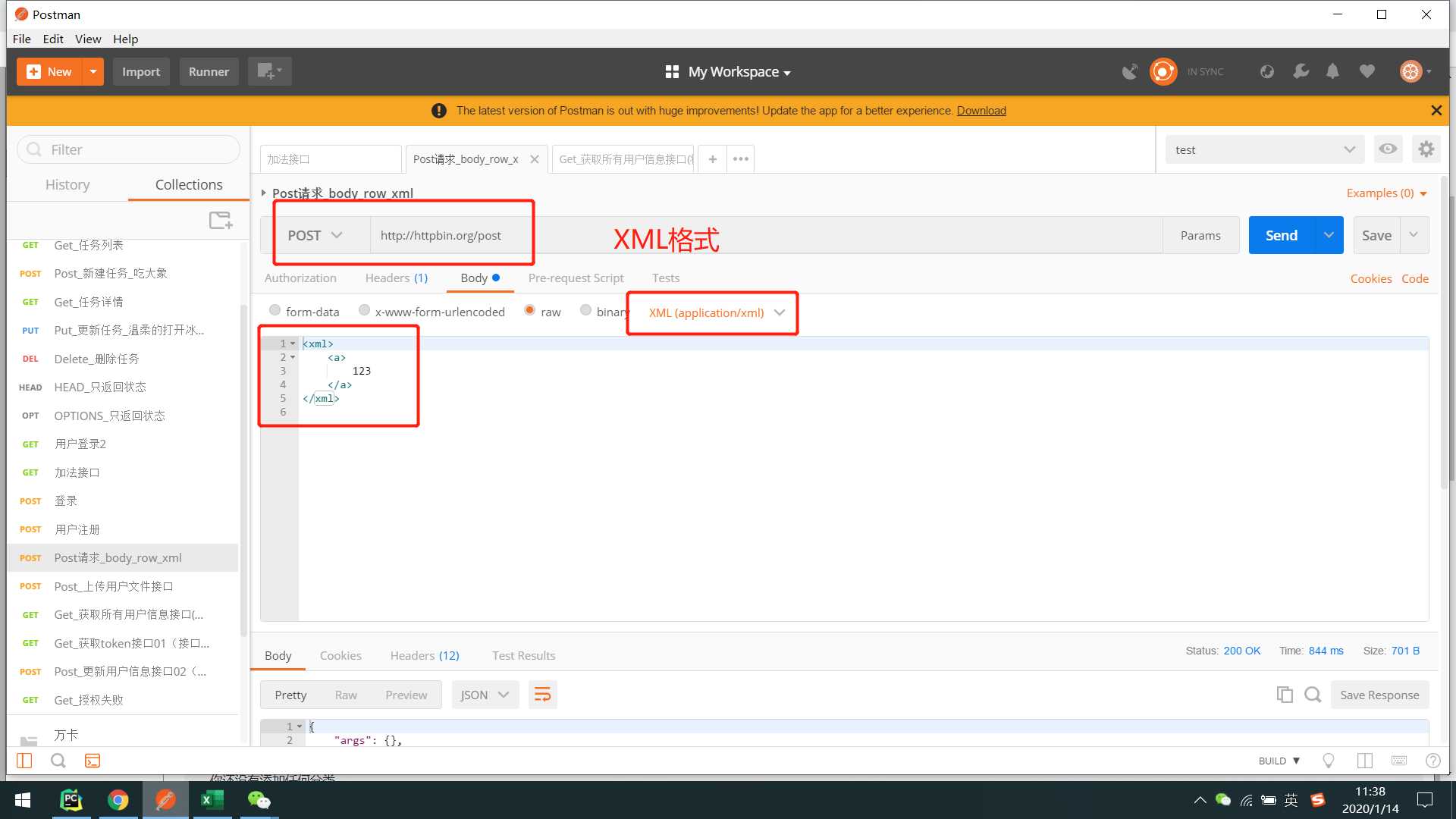
Task: Create a new collection folder icon
Action: click(x=221, y=220)
